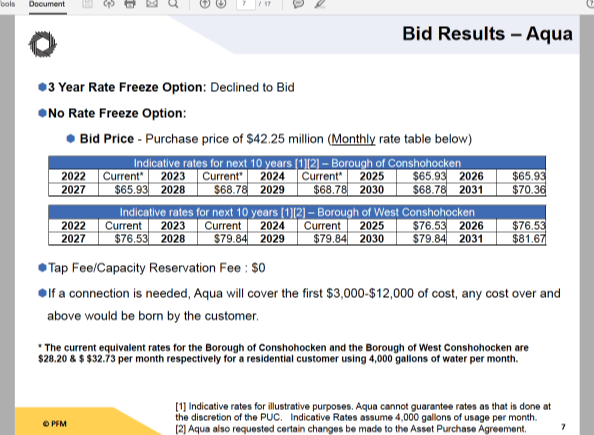Image resolution: width=594 pixels, height=435 pixels.
Task: Add a comment with speech bubble icon
Action: point(299,4)
